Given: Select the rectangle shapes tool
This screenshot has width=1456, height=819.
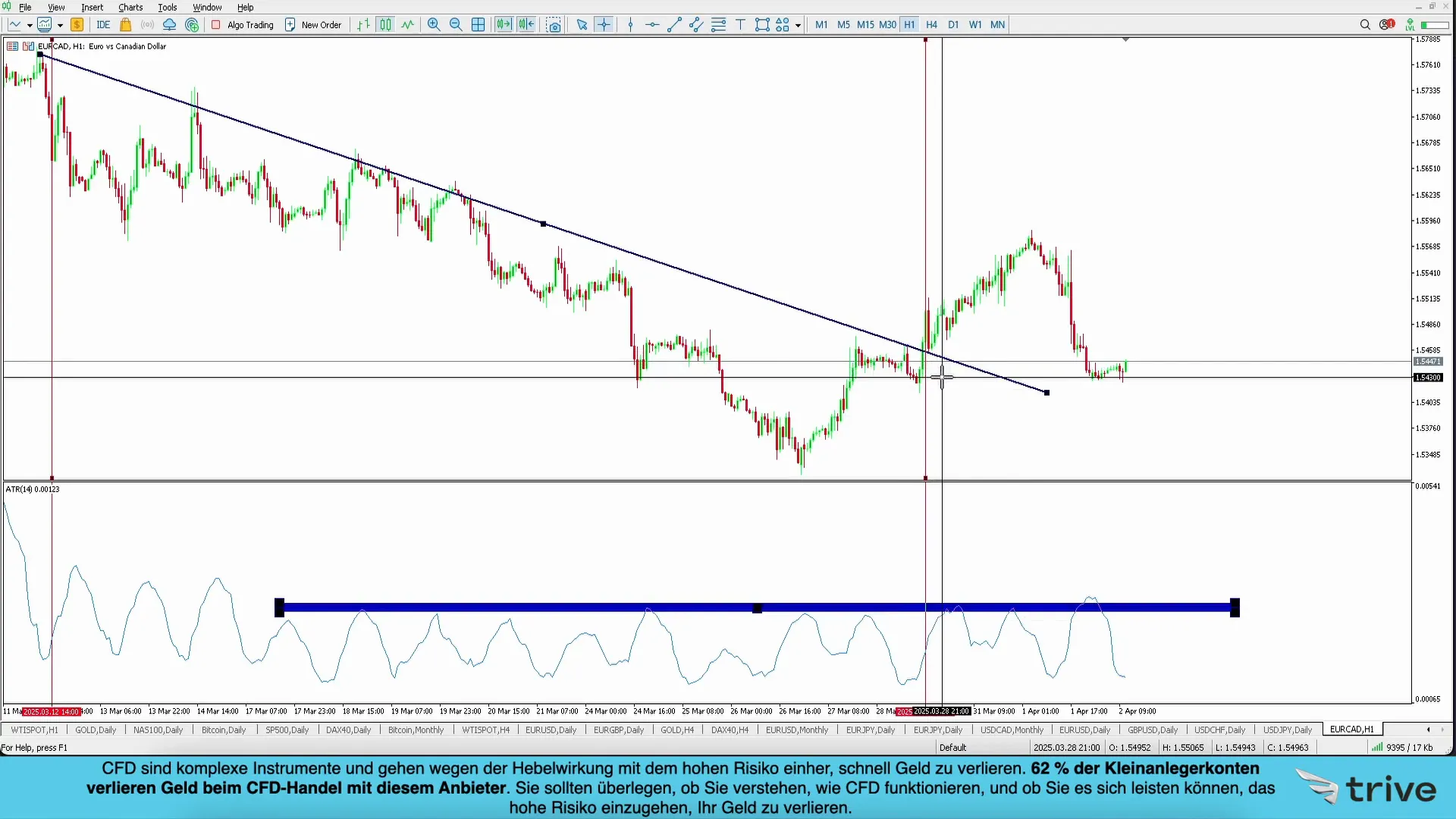Looking at the screenshot, I should pos(762,24).
